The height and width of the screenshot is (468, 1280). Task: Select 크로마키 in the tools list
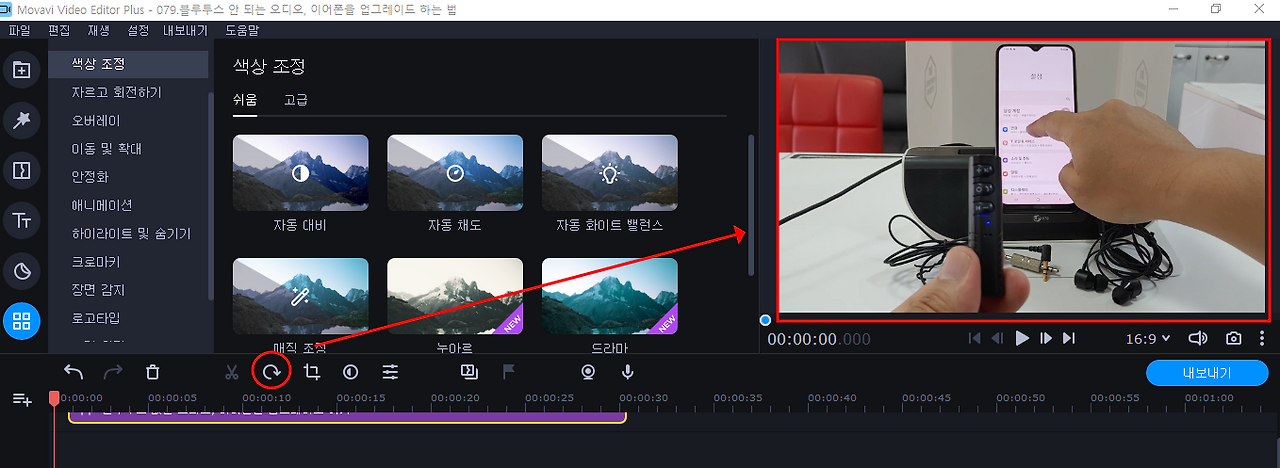(128, 261)
